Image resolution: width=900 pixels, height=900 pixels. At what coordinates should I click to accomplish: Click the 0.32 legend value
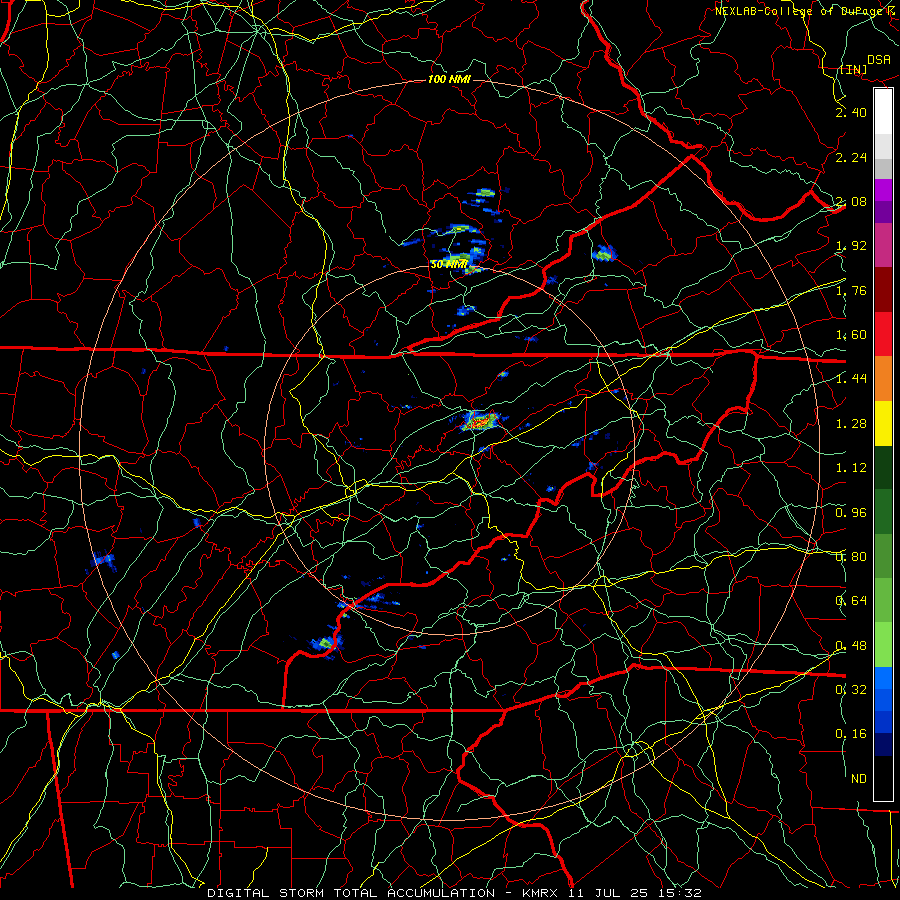coord(851,690)
